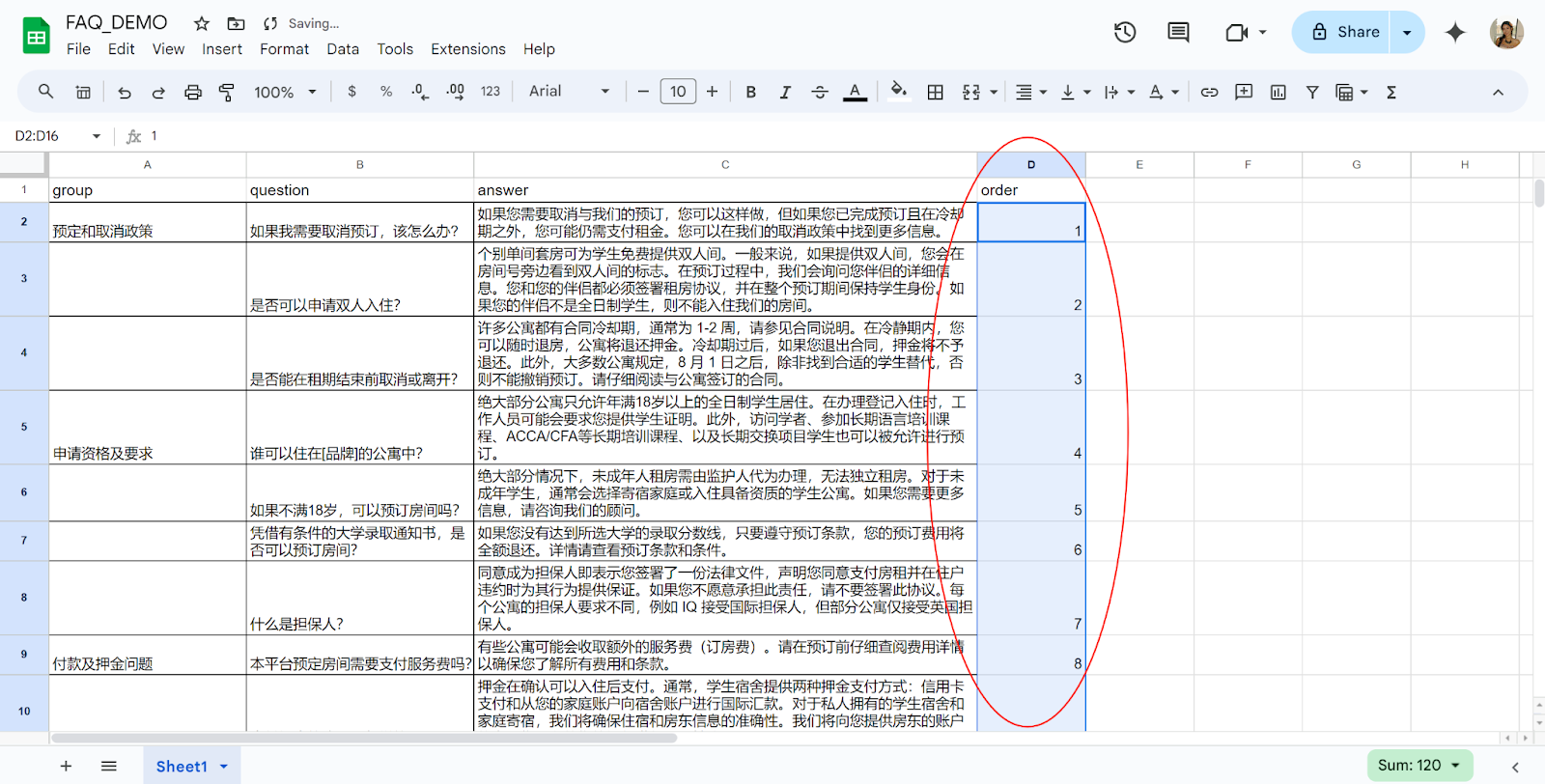Click the font size field
Viewport: 1545px width, 784px height.
(678, 92)
